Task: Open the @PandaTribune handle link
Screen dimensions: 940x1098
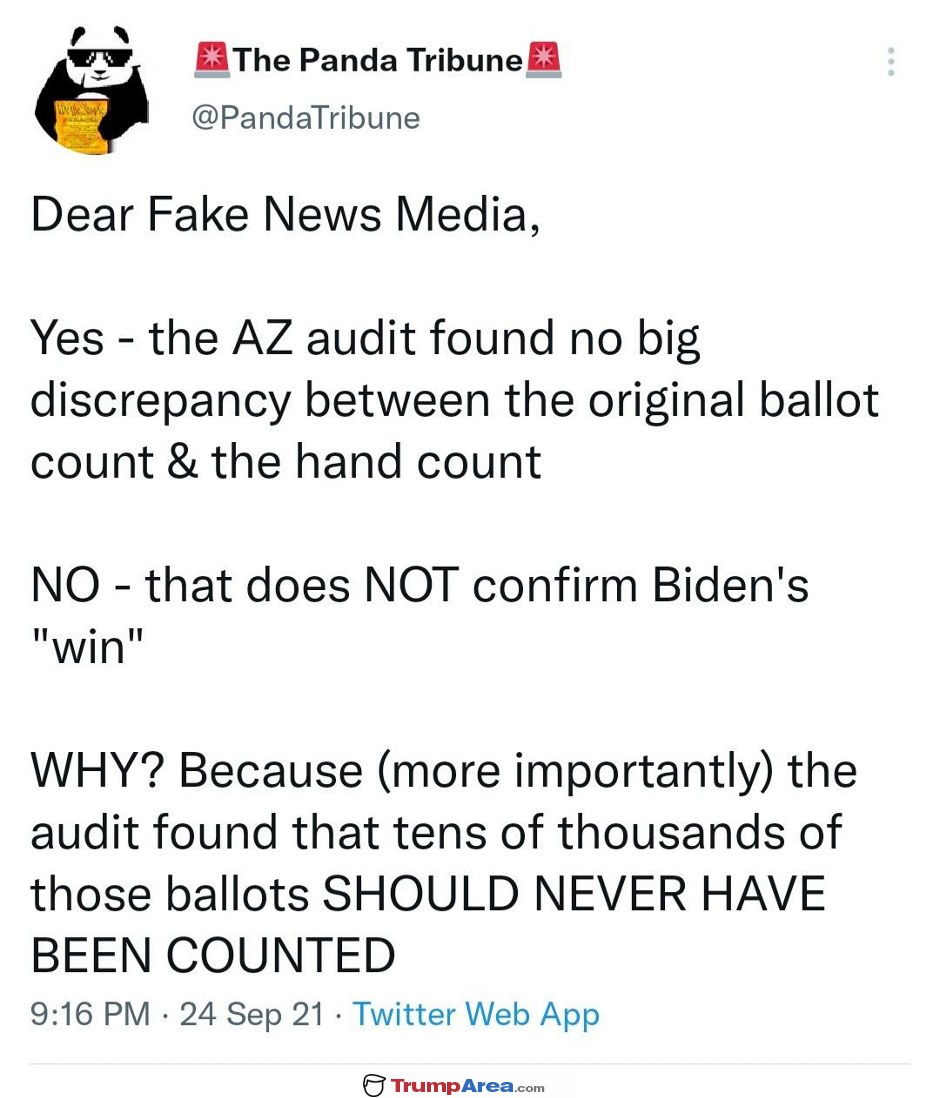Action: pyautogui.click(x=306, y=118)
